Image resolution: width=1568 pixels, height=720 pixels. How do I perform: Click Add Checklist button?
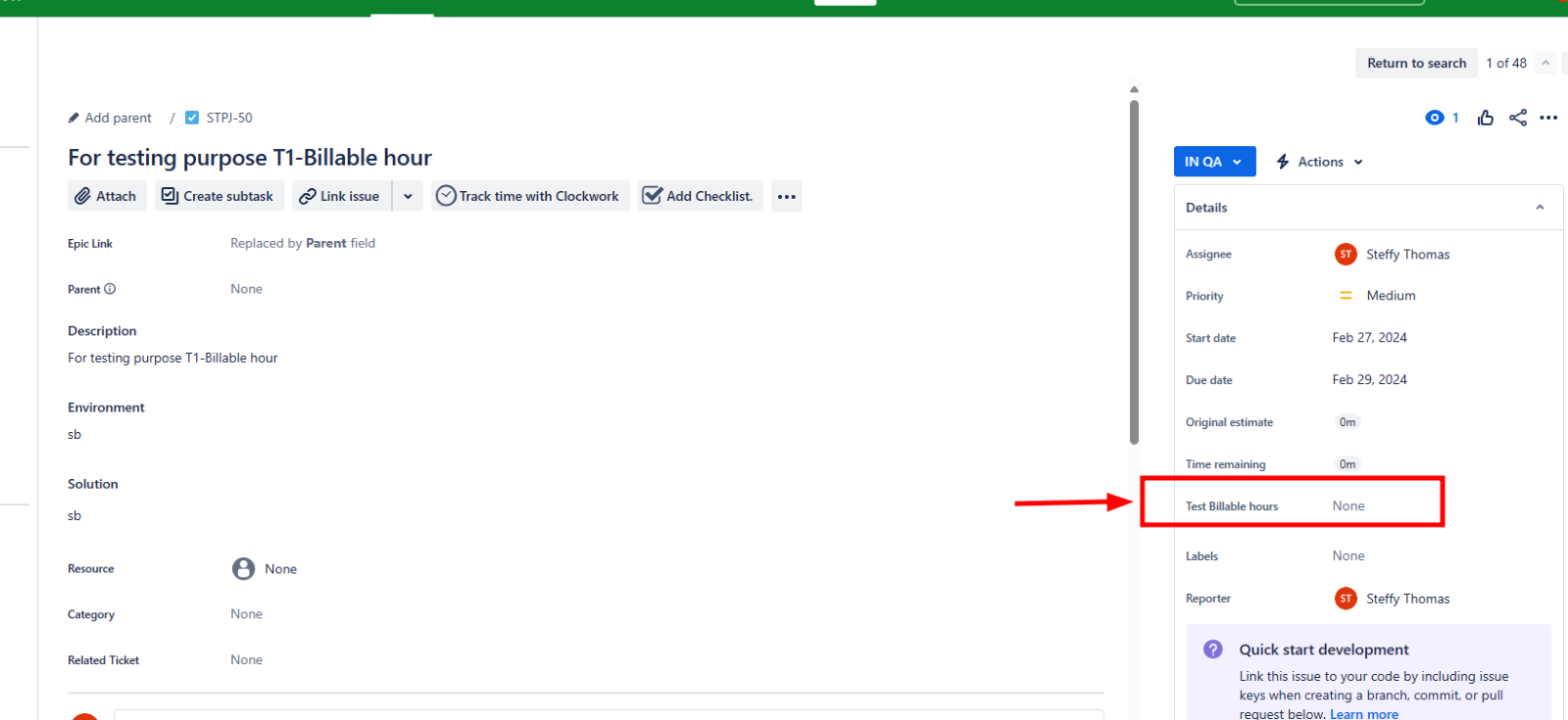pyautogui.click(x=700, y=196)
